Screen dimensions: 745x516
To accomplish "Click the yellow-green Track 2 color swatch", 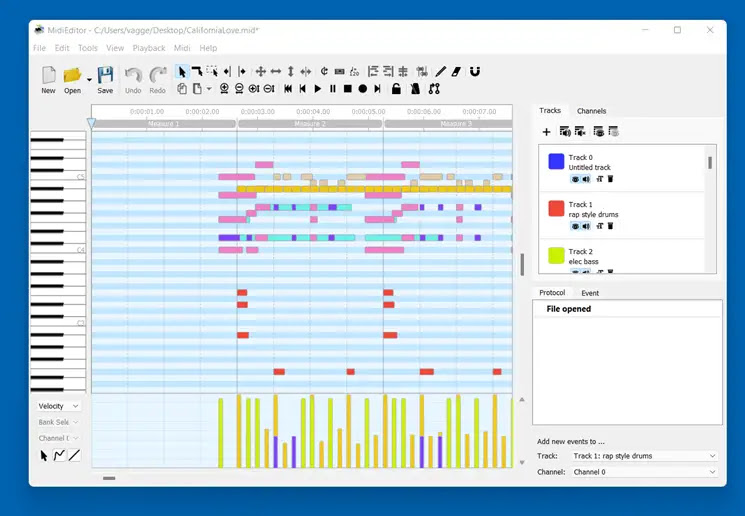I will pos(556,256).
